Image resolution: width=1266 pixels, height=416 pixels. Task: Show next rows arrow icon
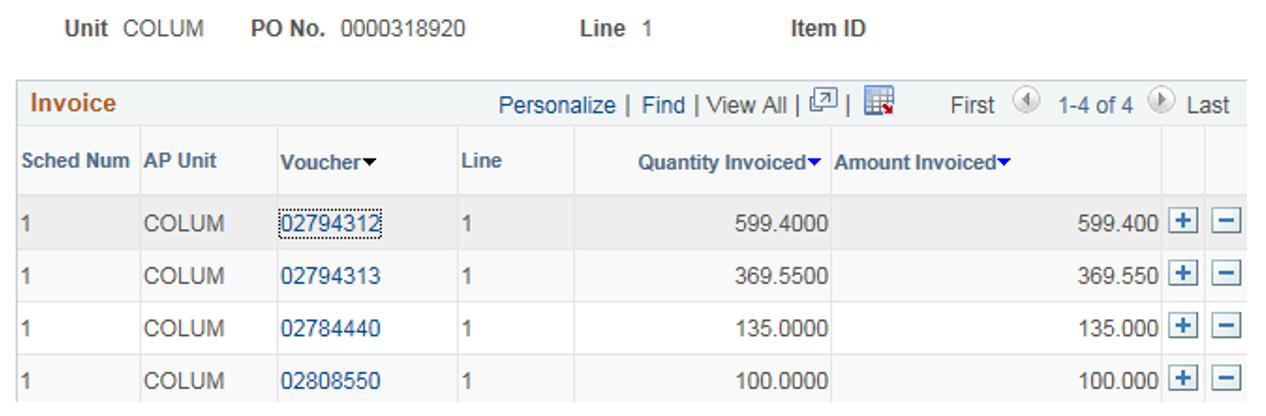pyautogui.click(x=1161, y=101)
